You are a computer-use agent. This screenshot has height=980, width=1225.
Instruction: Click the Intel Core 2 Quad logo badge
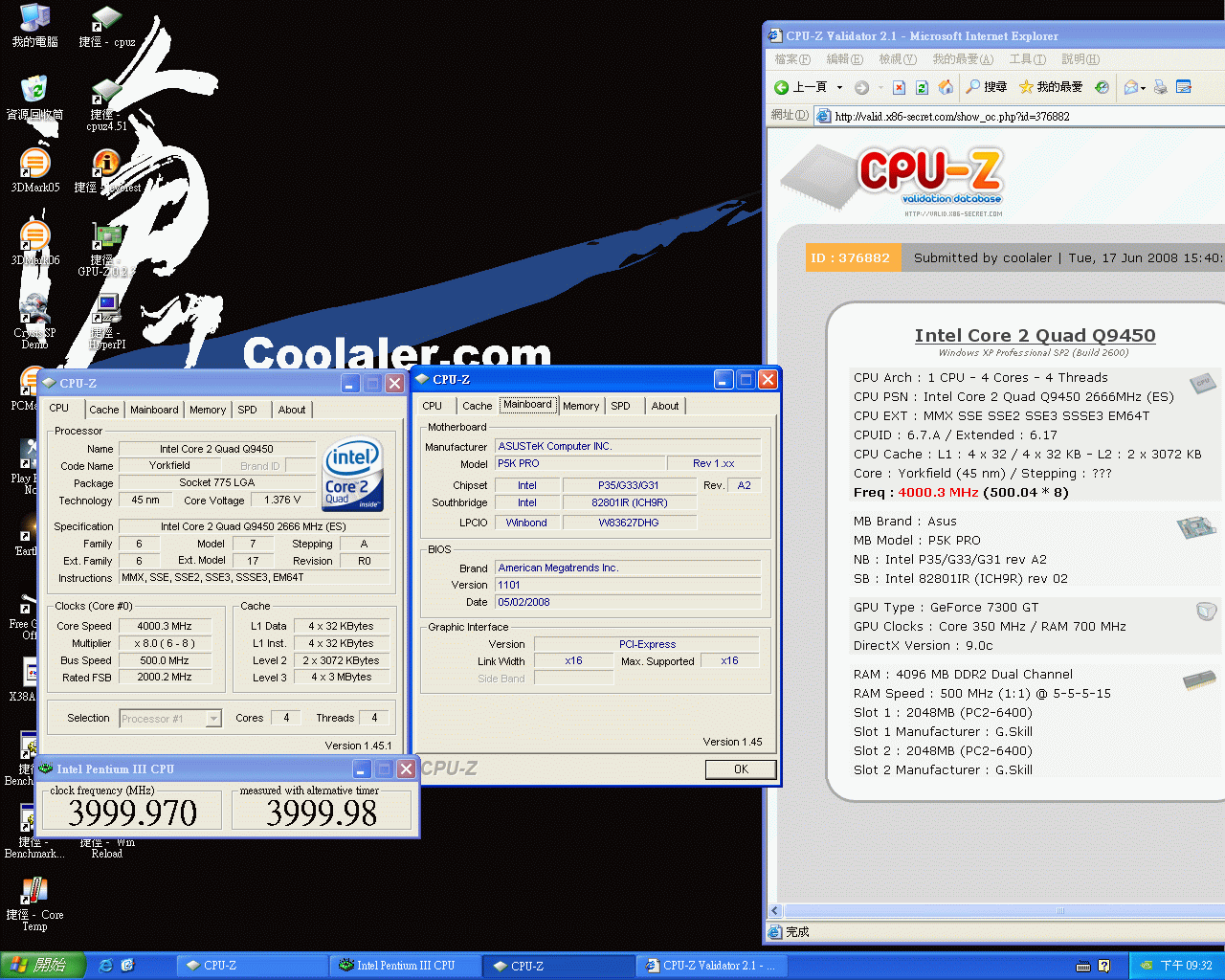tap(353, 475)
